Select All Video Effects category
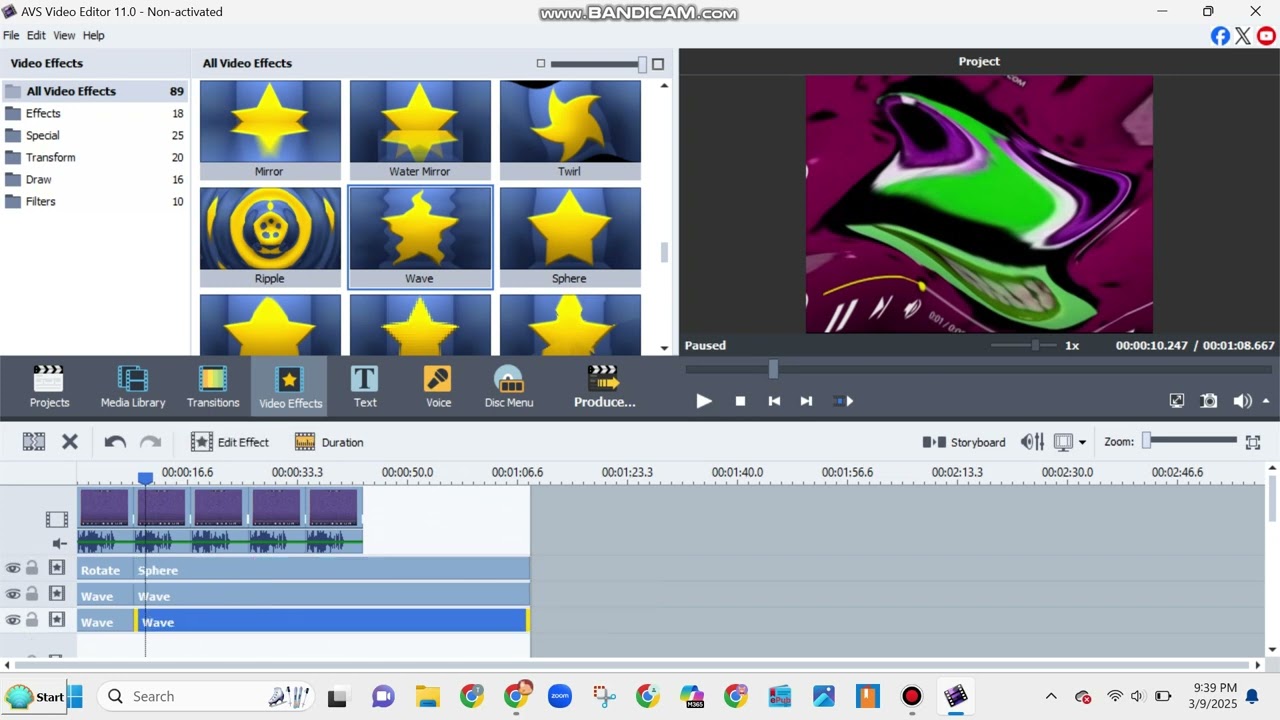The width and height of the screenshot is (1280, 720). click(94, 91)
